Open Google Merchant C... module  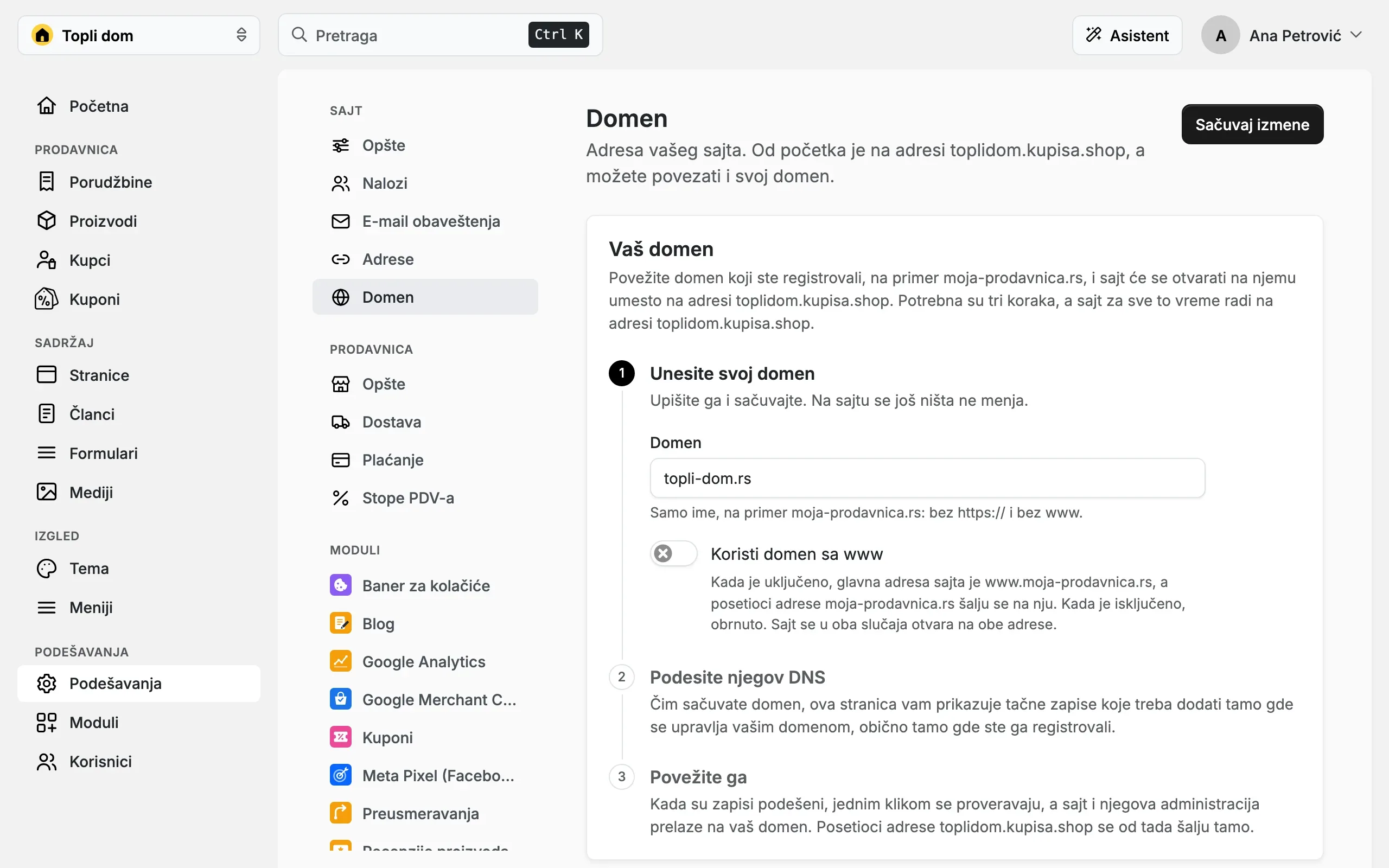tap(425, 699)
